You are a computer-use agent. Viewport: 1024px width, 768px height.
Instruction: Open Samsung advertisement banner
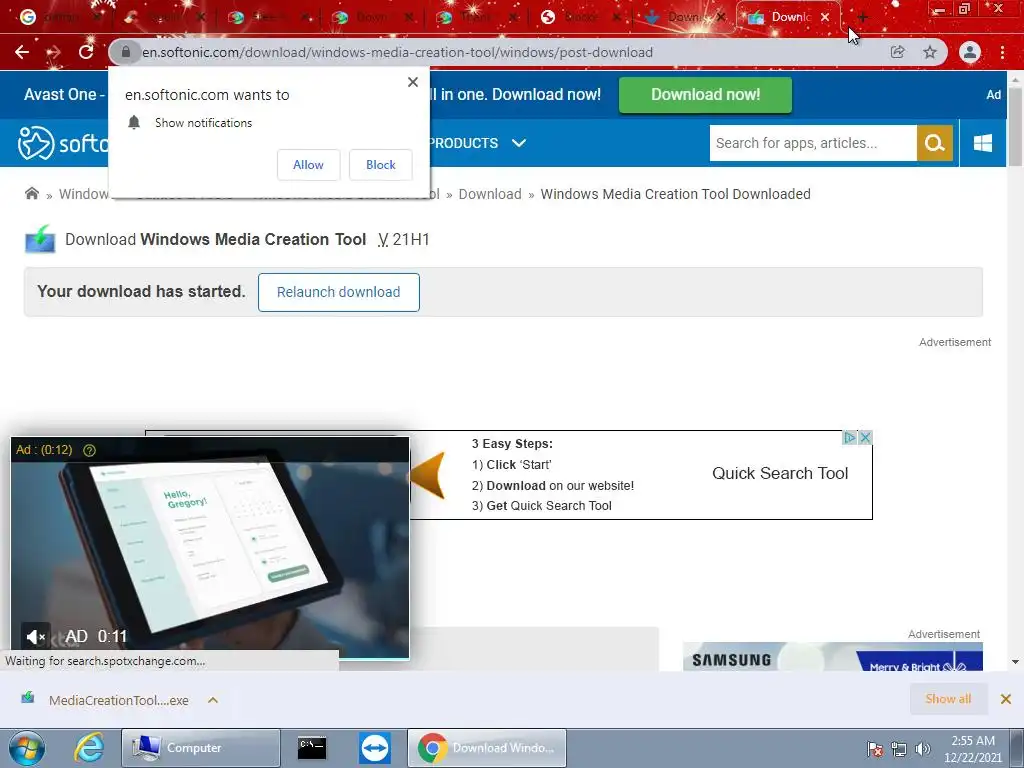(833, 656)
